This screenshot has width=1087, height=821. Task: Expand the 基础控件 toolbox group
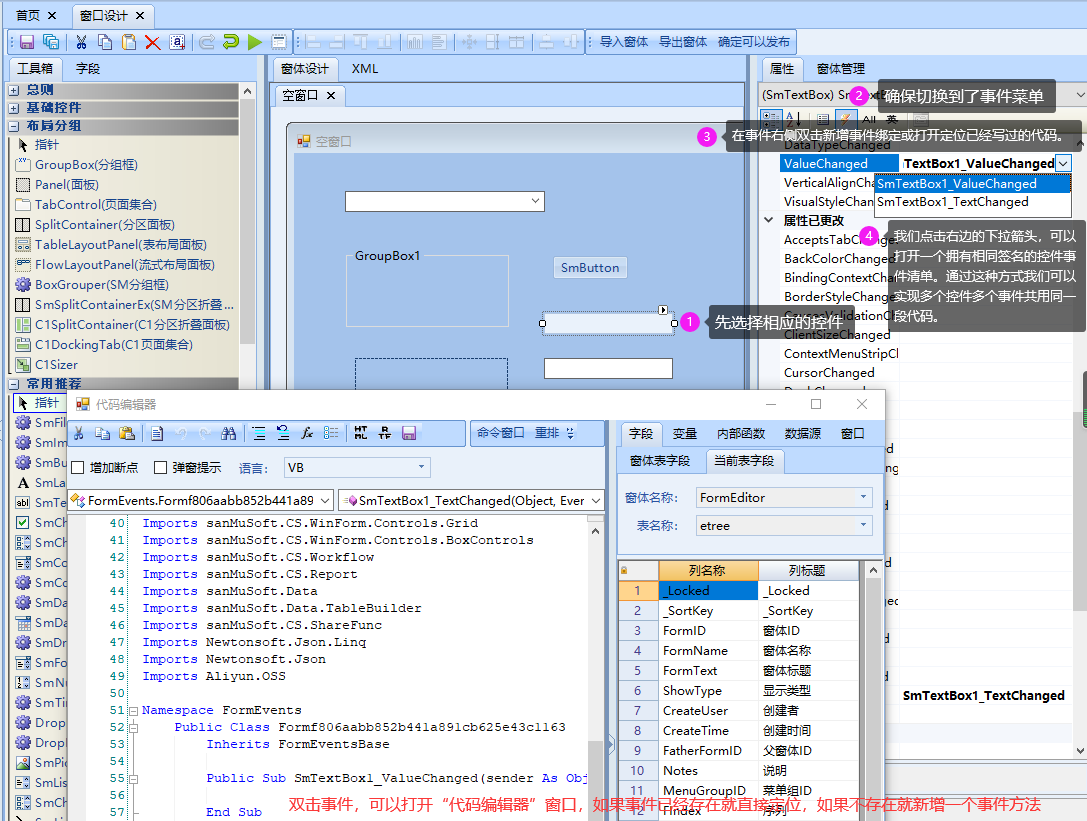coord(14,108)
